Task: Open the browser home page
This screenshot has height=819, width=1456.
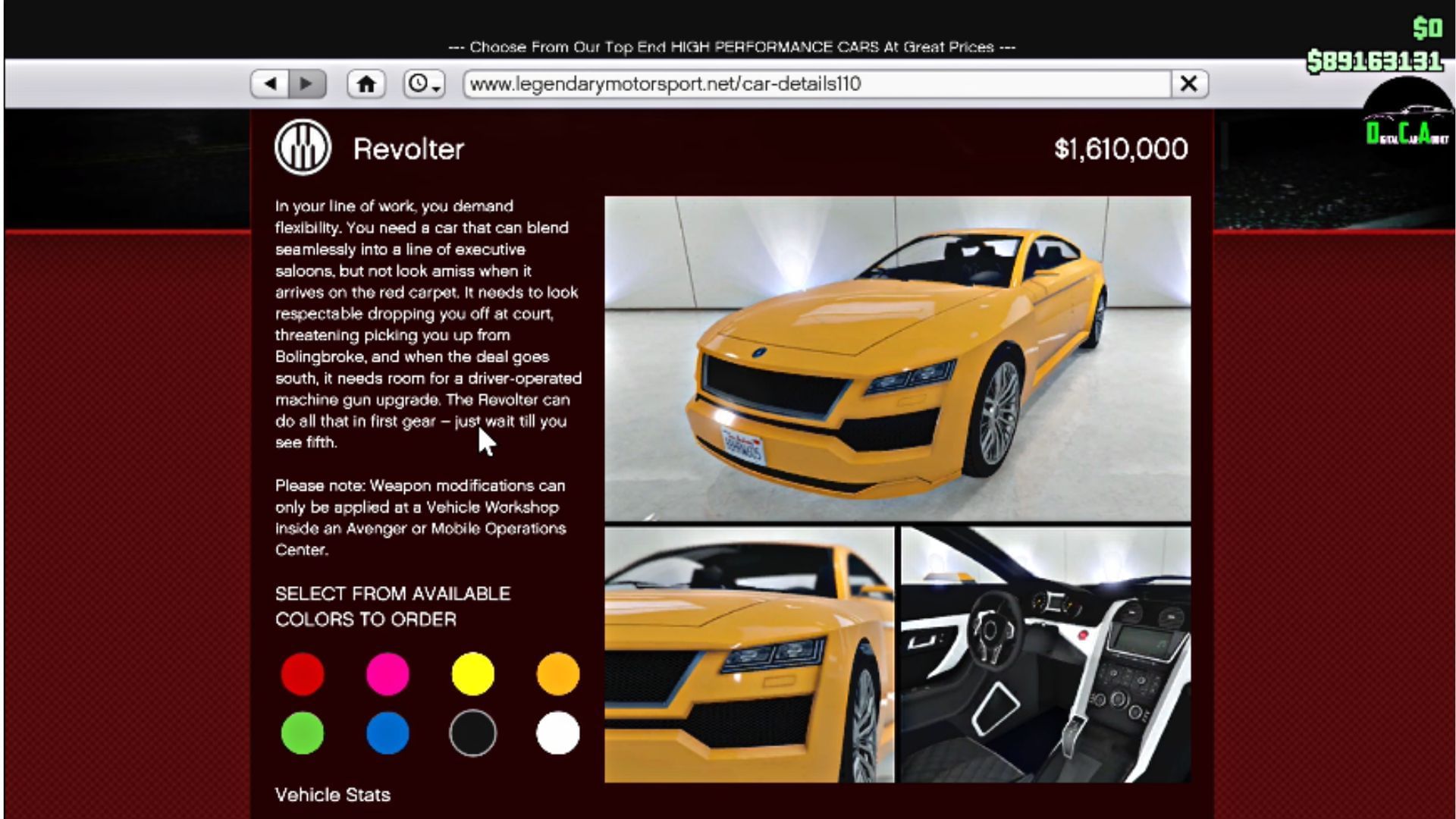Action: 367,83
